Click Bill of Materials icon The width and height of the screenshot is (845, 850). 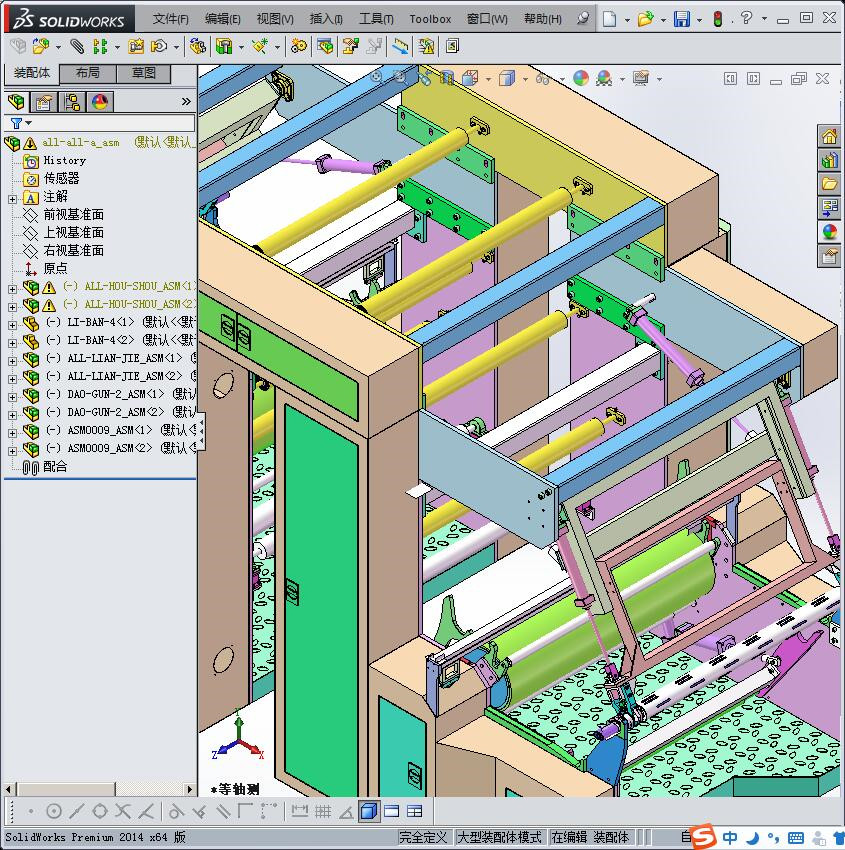point(325,47)
